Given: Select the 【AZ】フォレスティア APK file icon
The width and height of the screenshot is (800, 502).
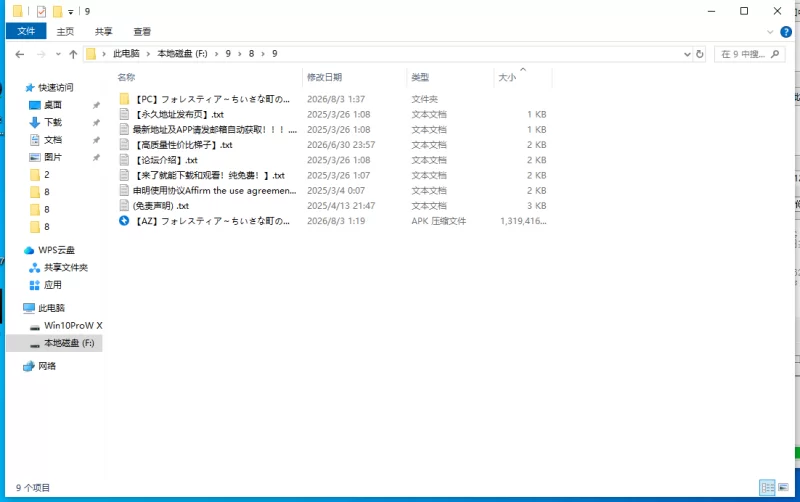Looking at the screenshot, I should (124, 221).
